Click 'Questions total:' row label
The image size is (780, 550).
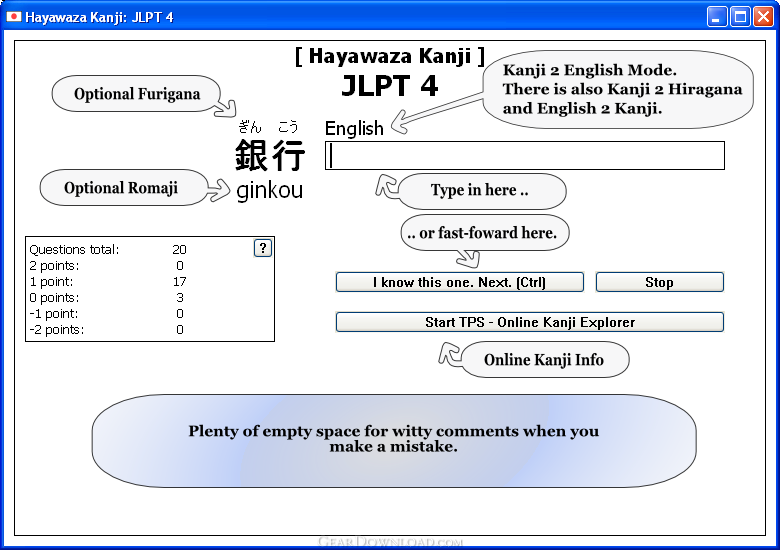(x=74, y=249)
